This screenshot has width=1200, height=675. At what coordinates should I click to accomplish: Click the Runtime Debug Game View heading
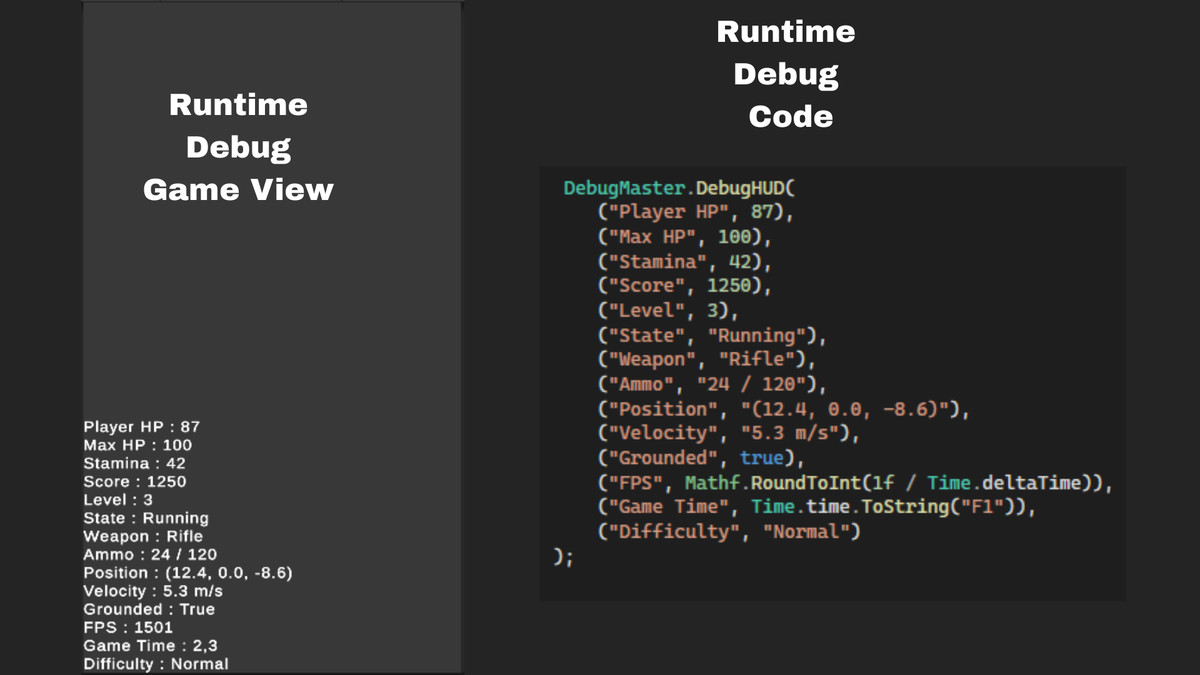239,147
